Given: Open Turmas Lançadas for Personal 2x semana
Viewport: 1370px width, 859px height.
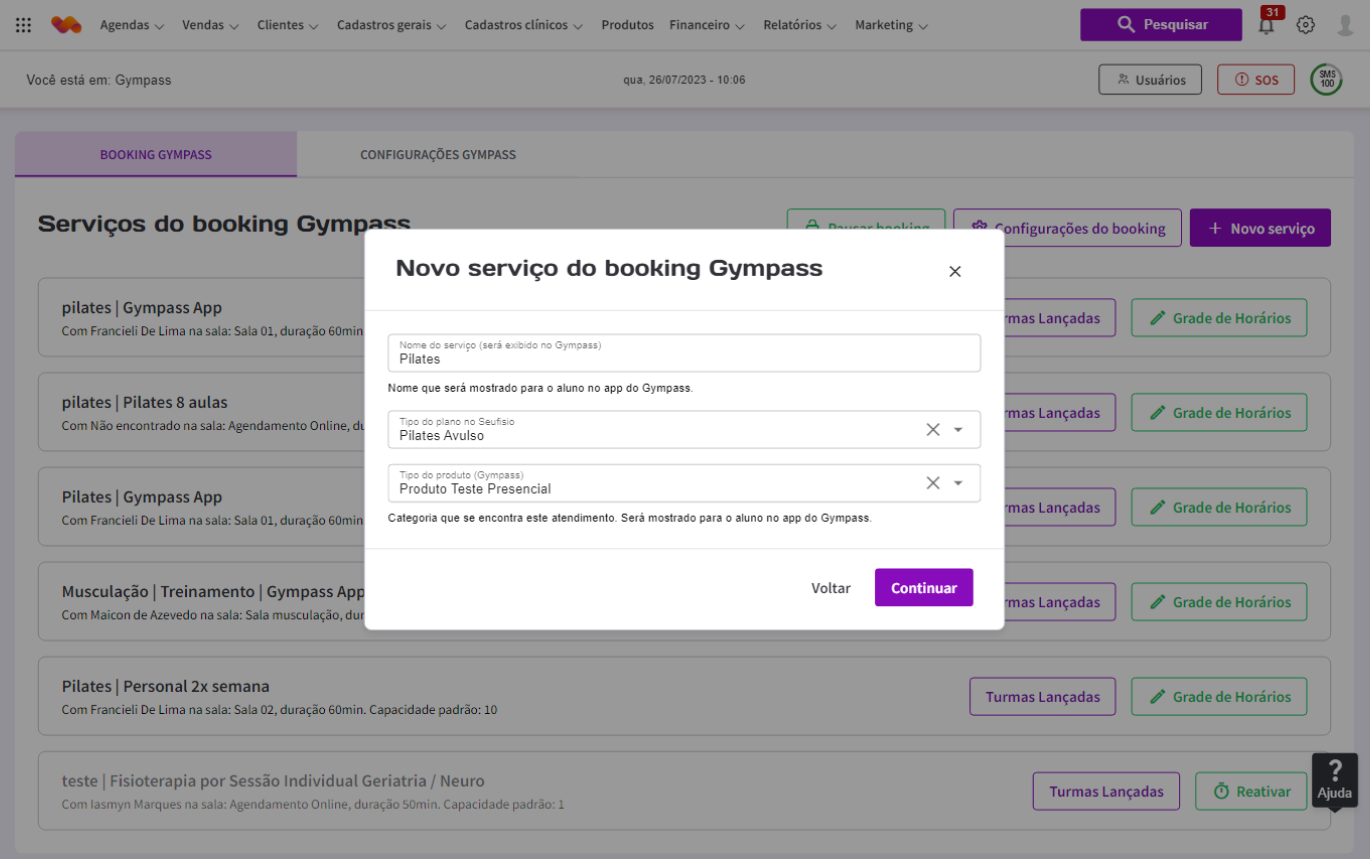Looking at the screenshot, I should click(x=1042, y=696).
